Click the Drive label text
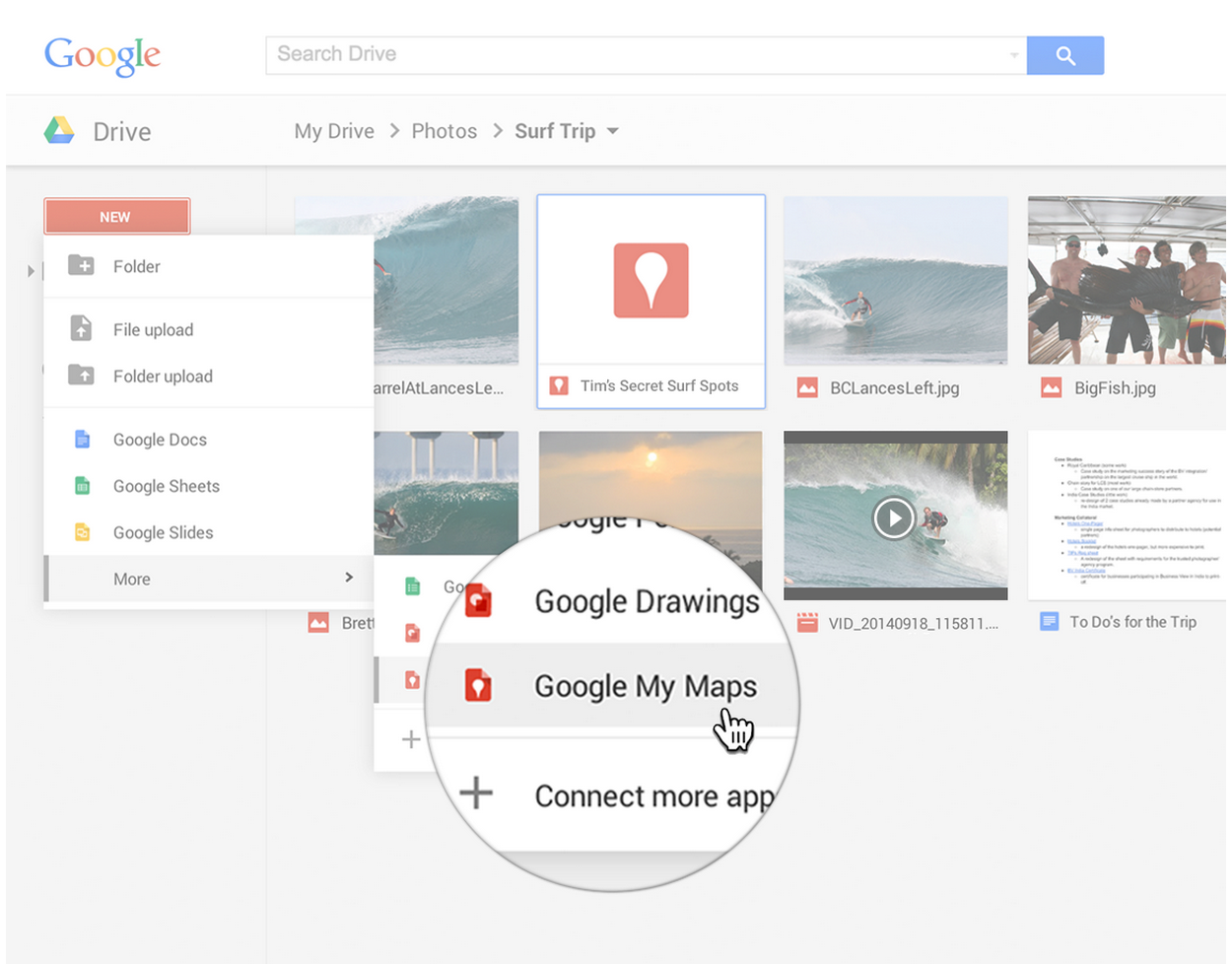This screenshot has height=964, width=1232. [x=122, y=132]
